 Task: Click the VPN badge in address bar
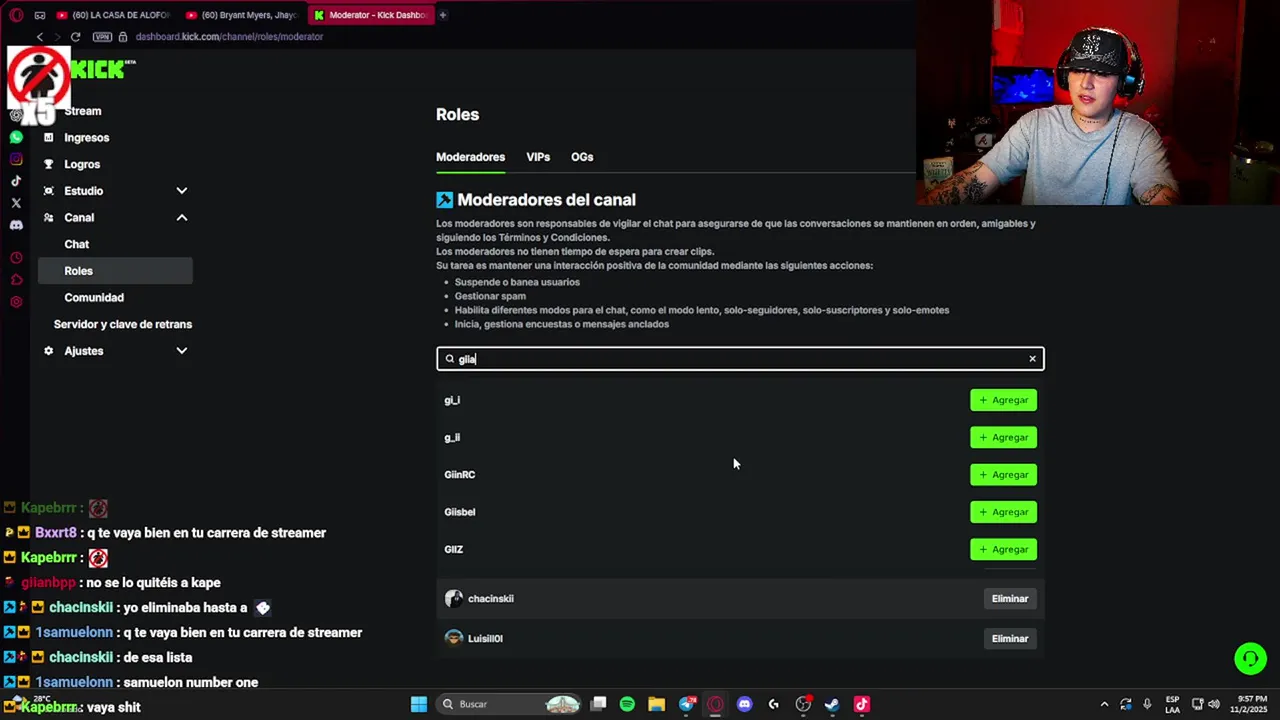pyautogui.click(x=102, y=37)
